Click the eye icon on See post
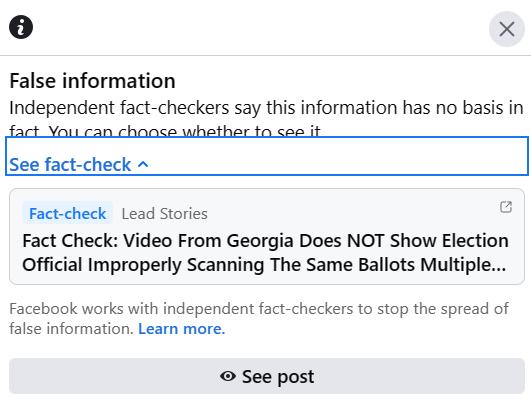This screenshot has width=531, height=399. (228, 376)
